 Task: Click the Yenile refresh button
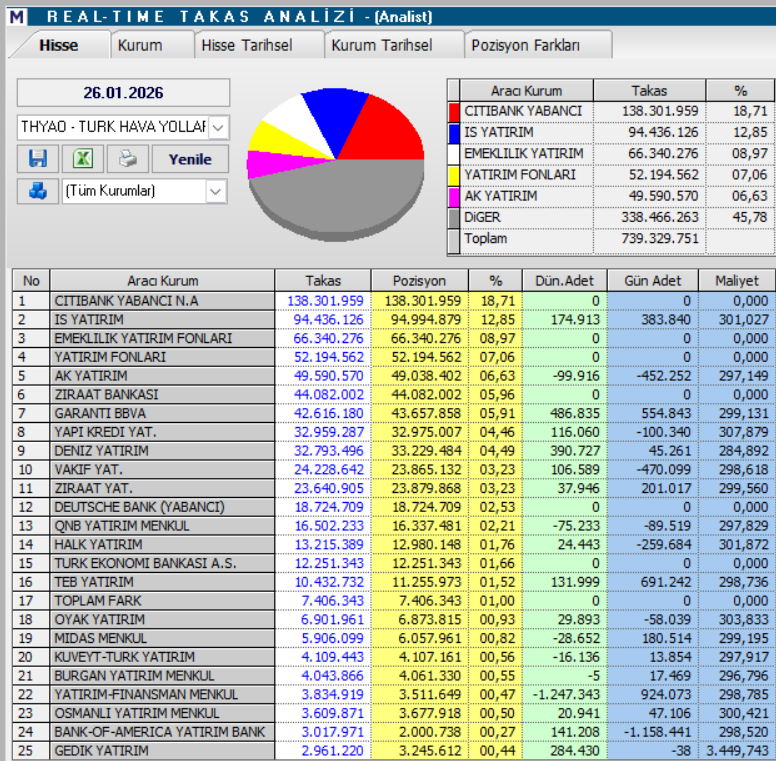tap(190, 159)
